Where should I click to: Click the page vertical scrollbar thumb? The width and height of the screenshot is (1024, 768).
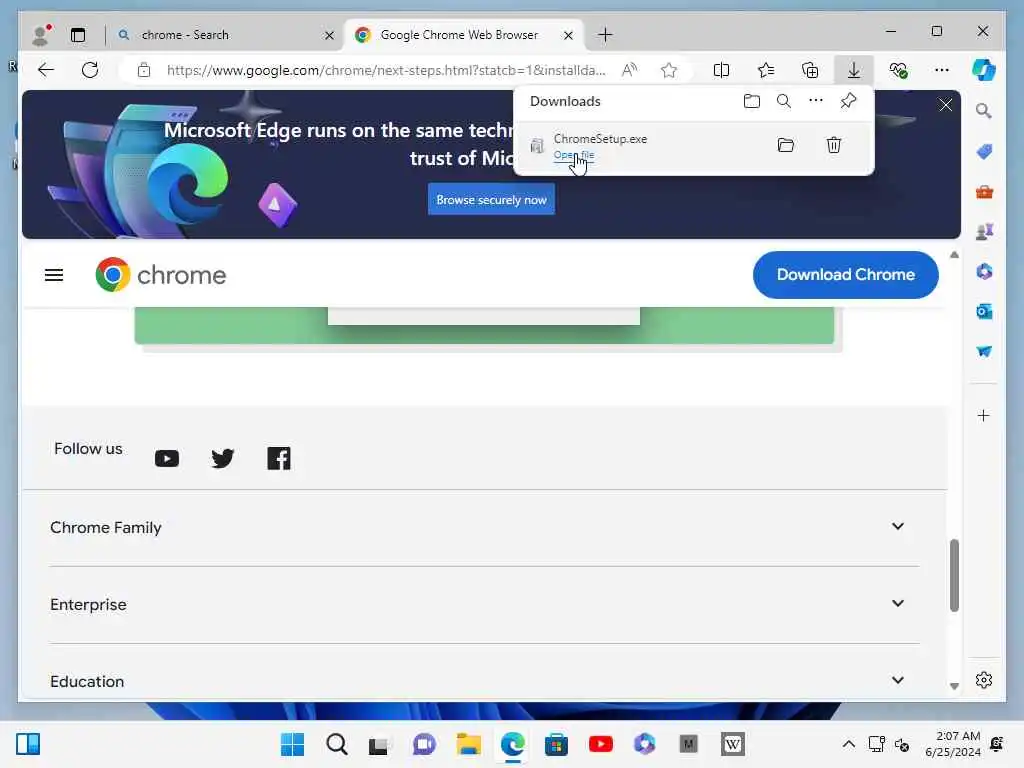click(x=954, y=575)
